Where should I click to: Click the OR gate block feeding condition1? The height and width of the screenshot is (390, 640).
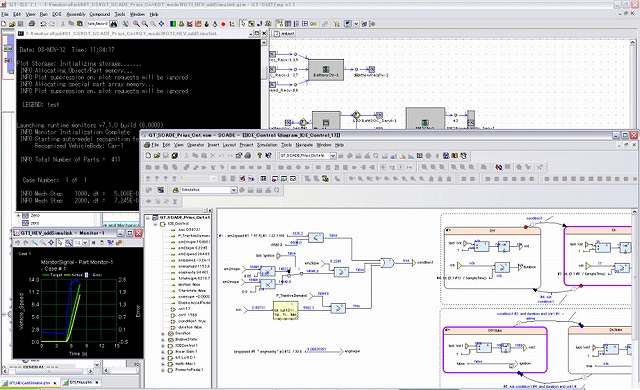387,262
